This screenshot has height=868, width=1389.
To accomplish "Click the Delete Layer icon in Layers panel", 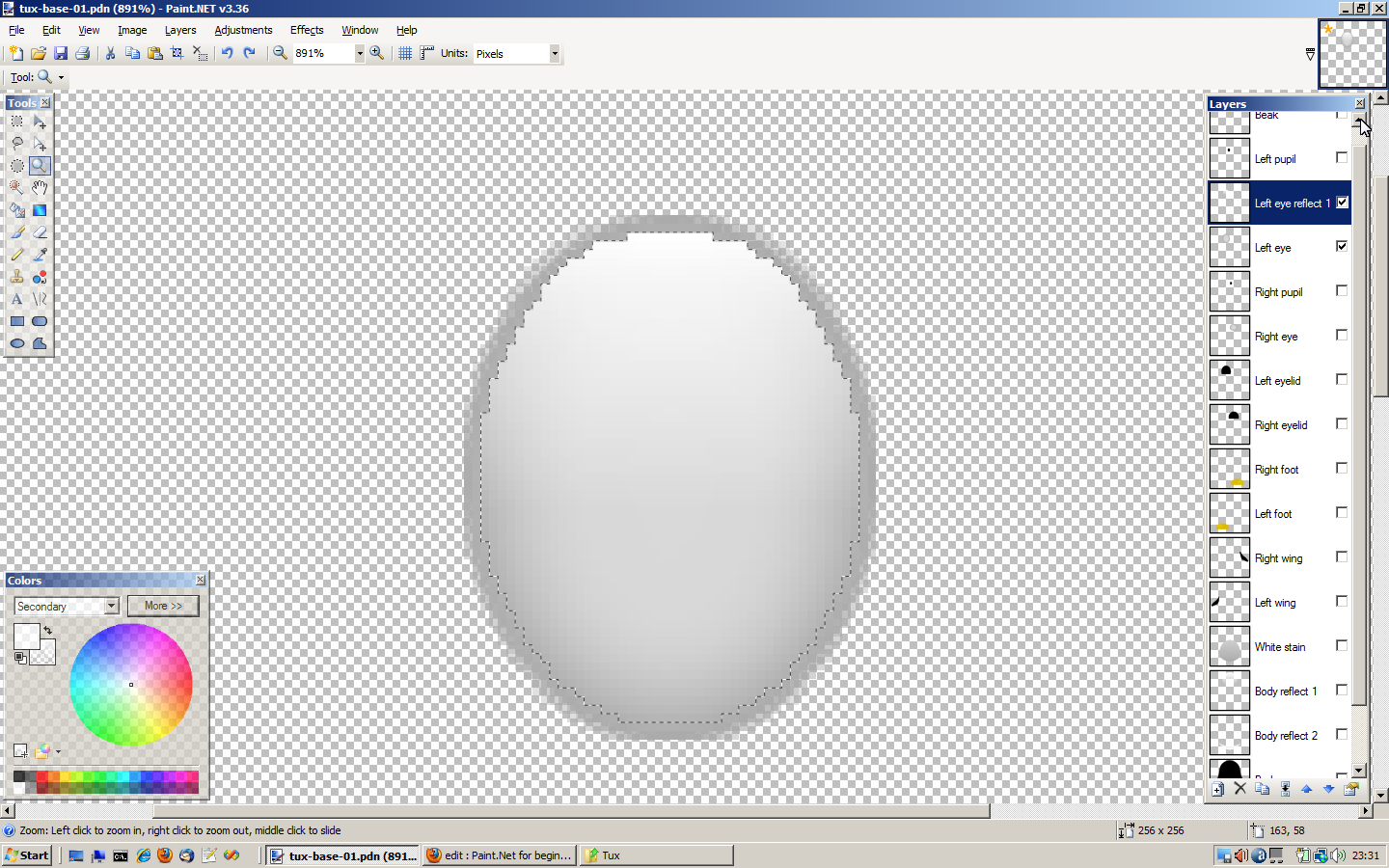I will 1240,789.
